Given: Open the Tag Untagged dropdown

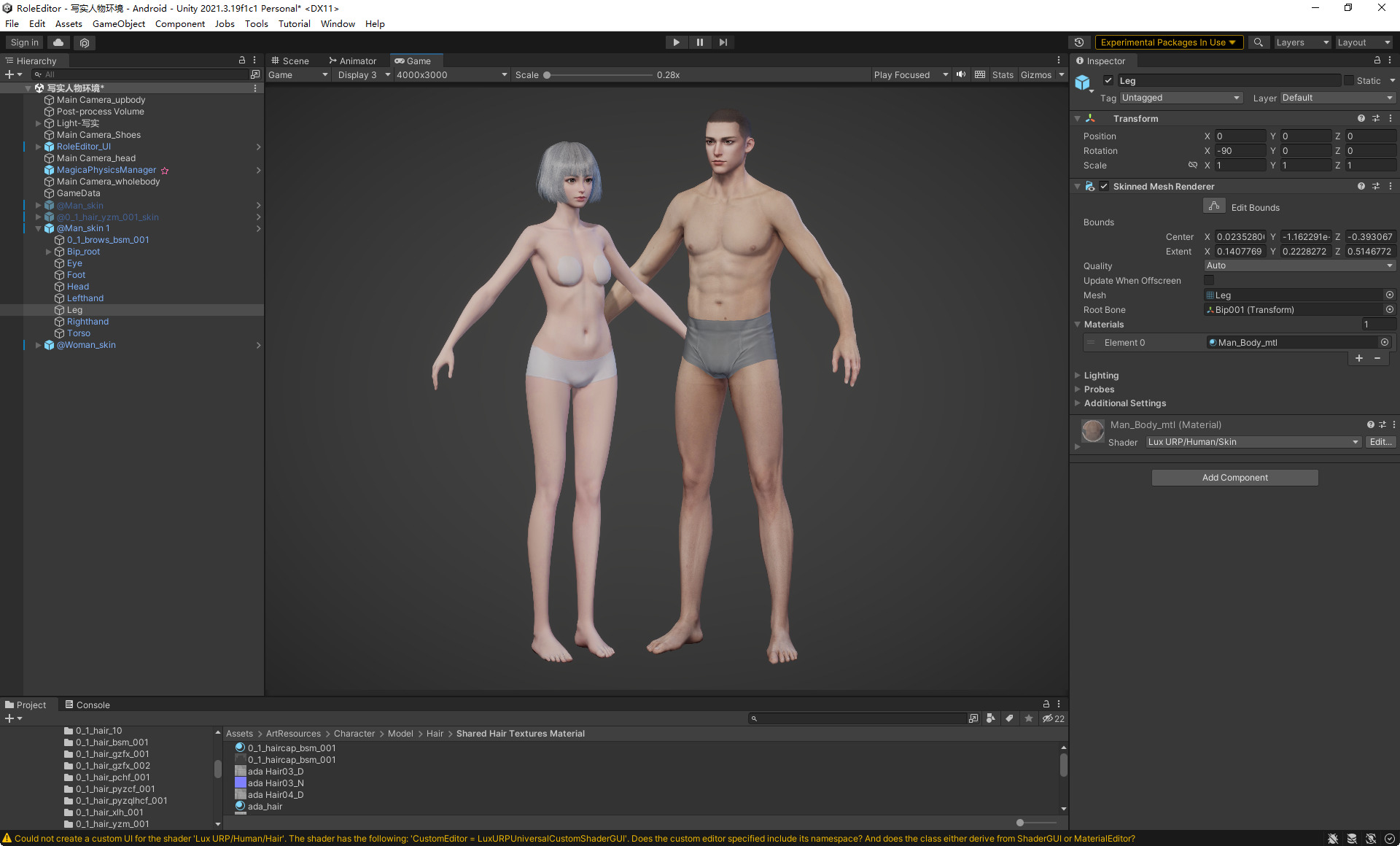Looking at the screenshot, I should [x=1180, y=98].
